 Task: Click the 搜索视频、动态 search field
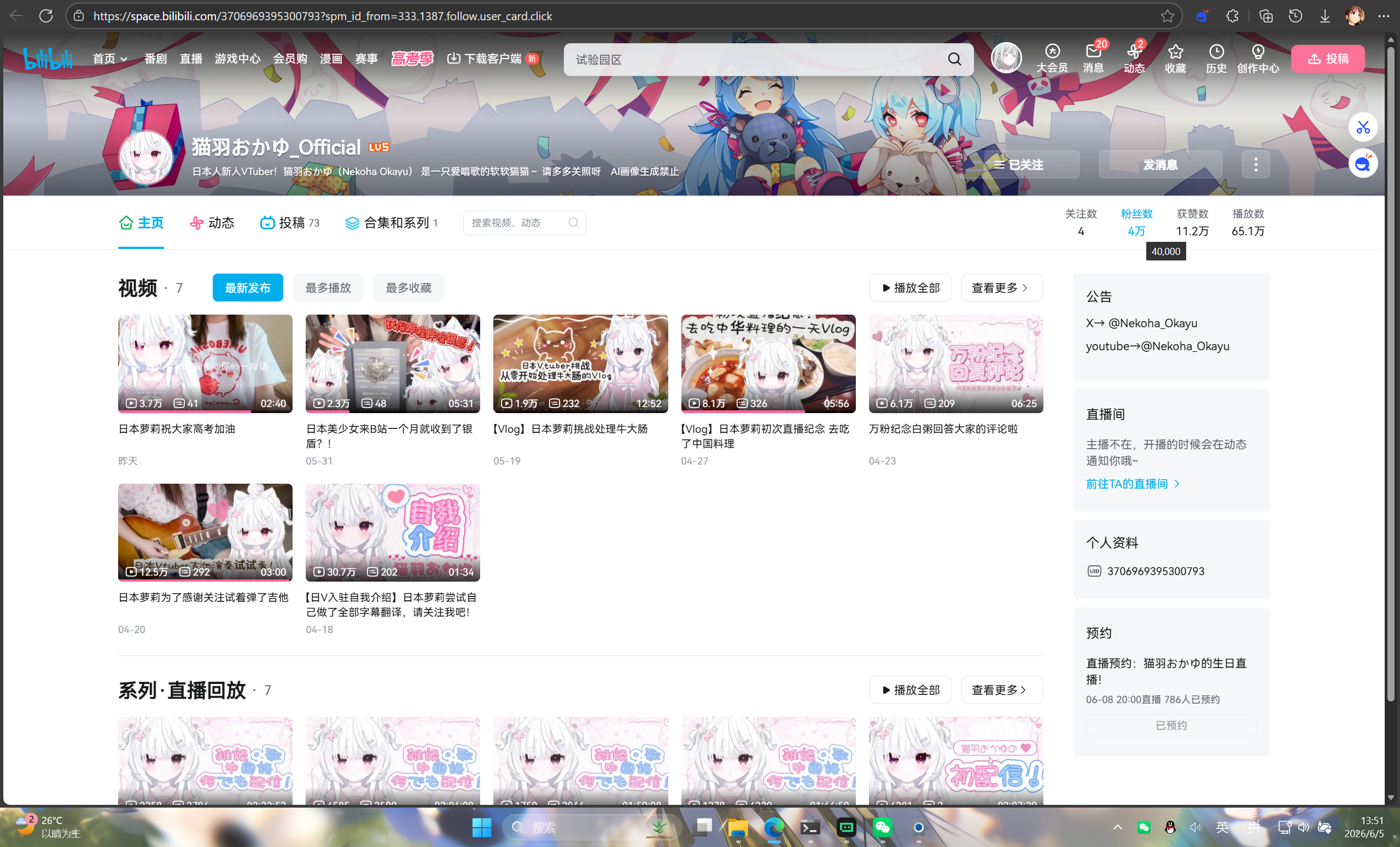524,223
